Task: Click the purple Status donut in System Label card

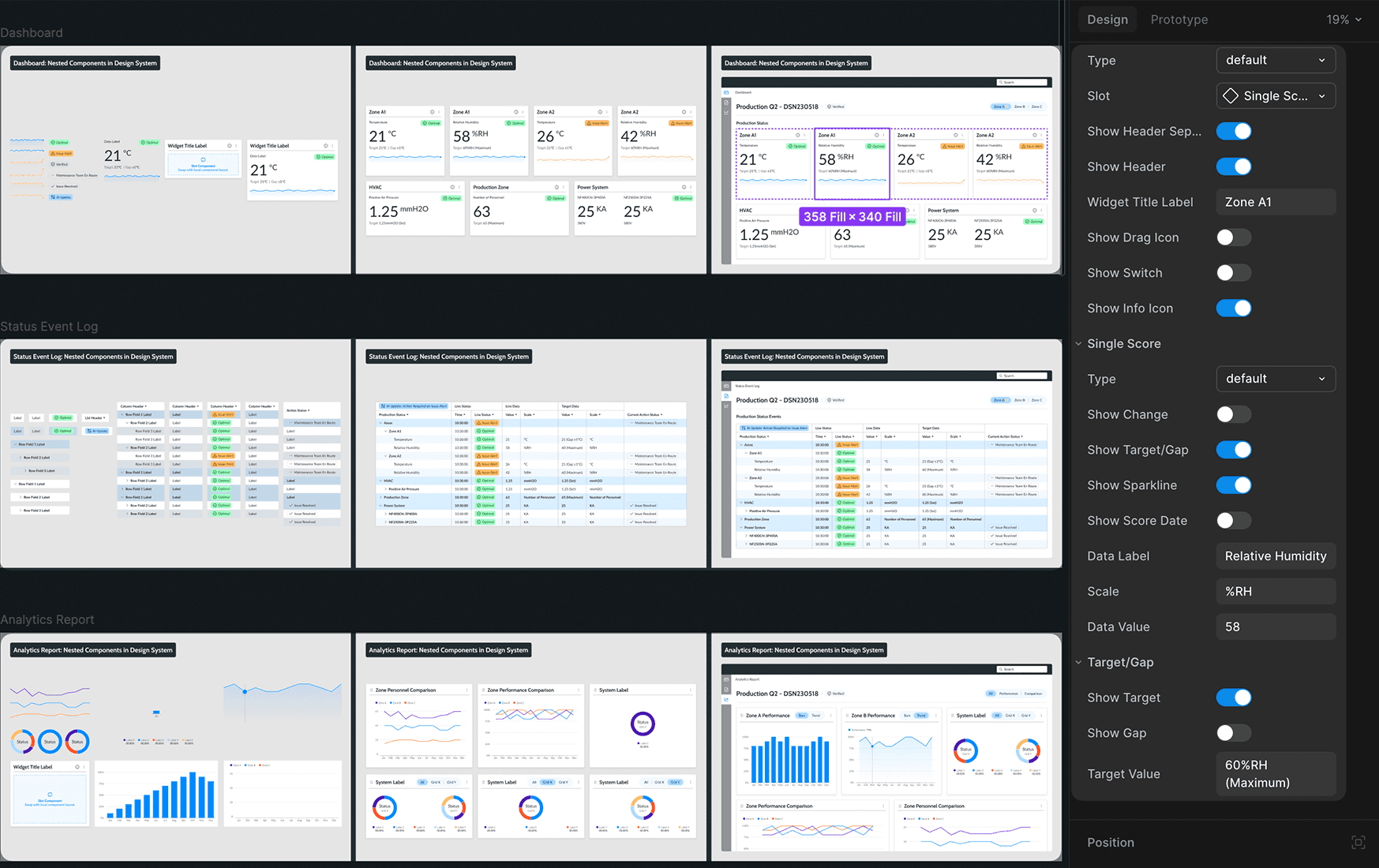Action: tap(643, 723)
